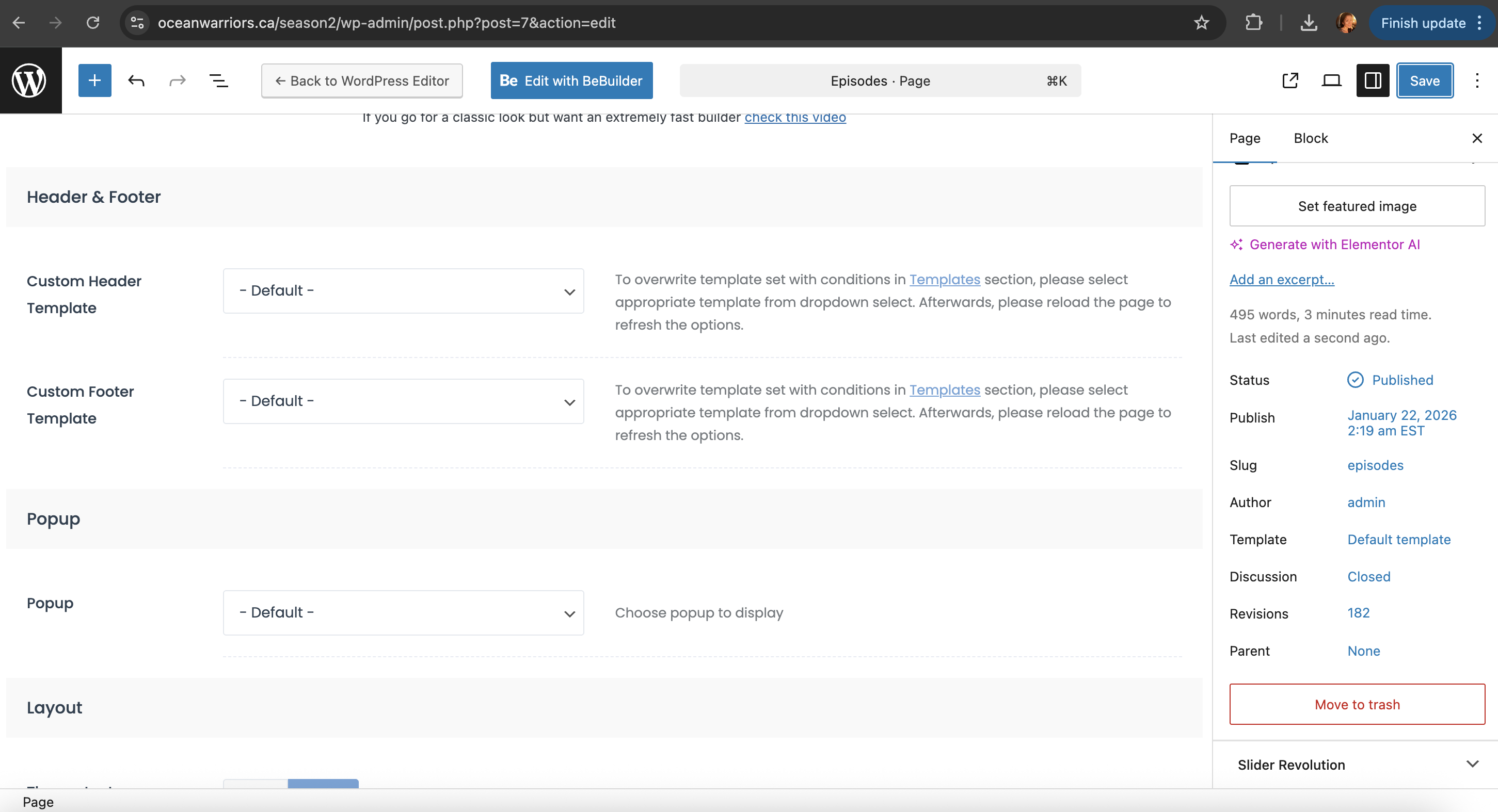Bookmark this page with the star icon

tap(1201, 23)
